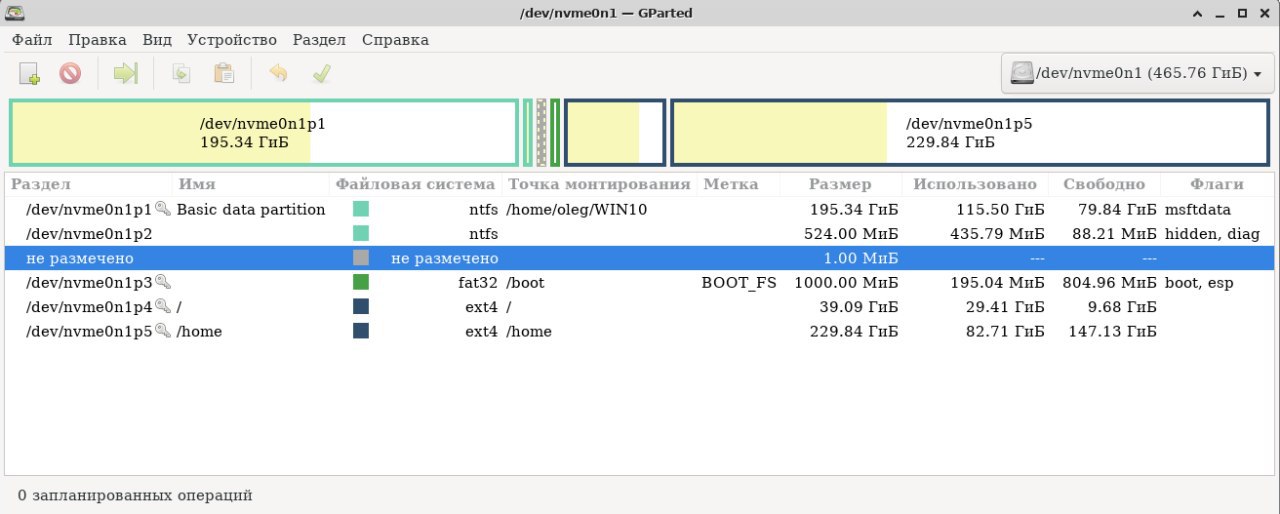The width and height of the screenshot is (1280, 514).
Task: Click the GParted app icon in title bar
Action: point(14,13)
